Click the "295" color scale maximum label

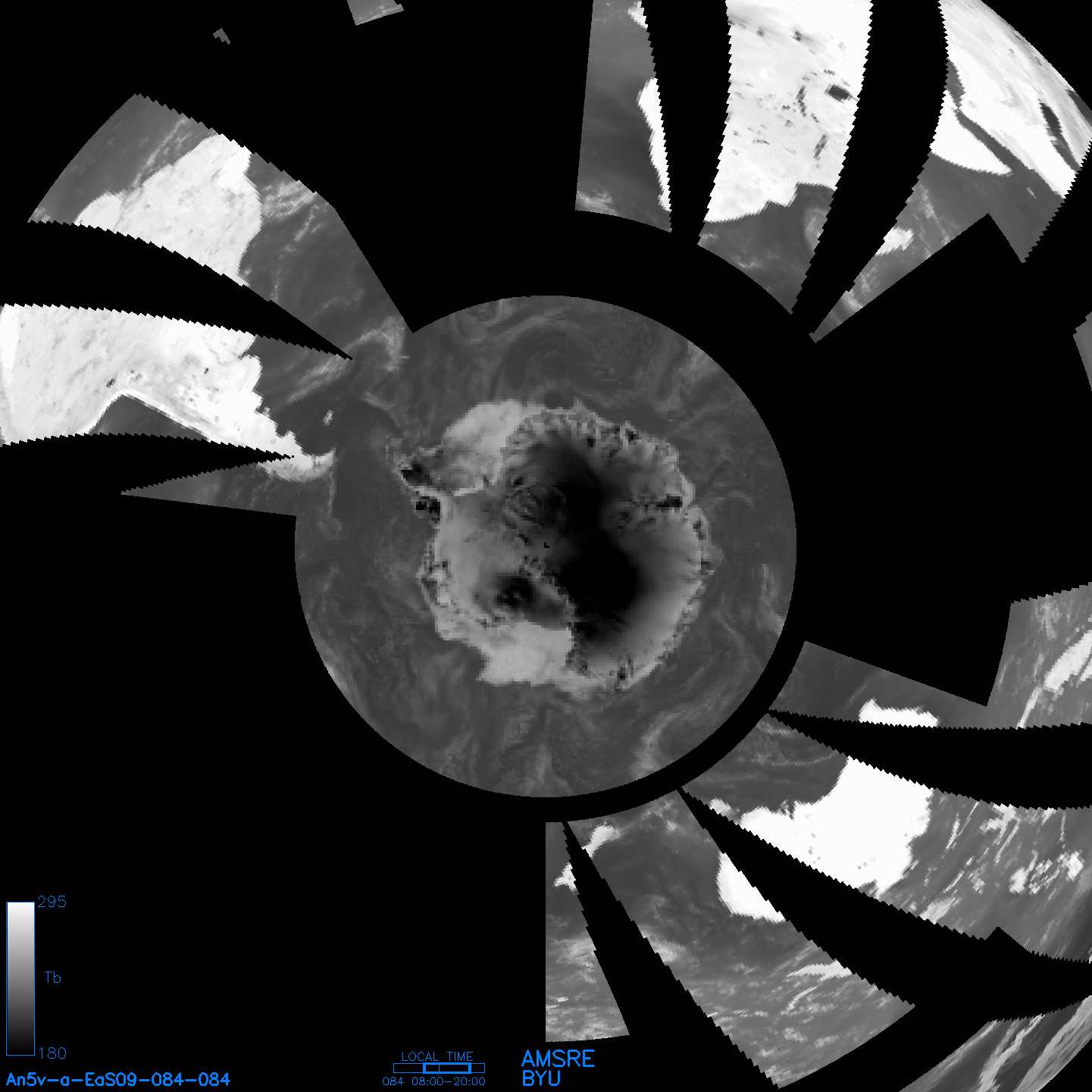[x=52, y=902]
